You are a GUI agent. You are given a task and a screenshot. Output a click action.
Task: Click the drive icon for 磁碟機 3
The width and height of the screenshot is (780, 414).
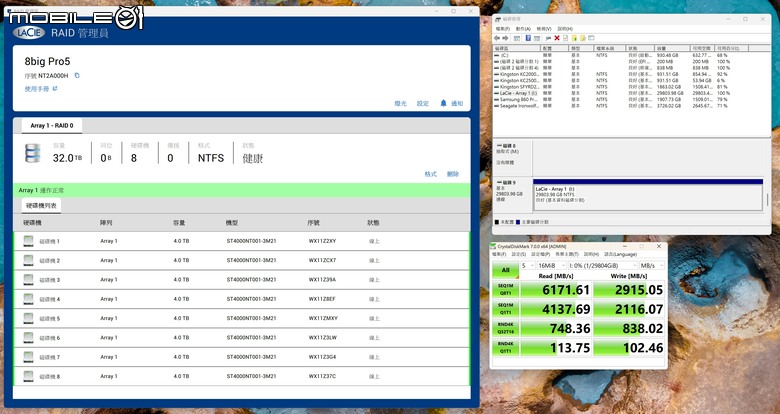[x=28, y=280]
